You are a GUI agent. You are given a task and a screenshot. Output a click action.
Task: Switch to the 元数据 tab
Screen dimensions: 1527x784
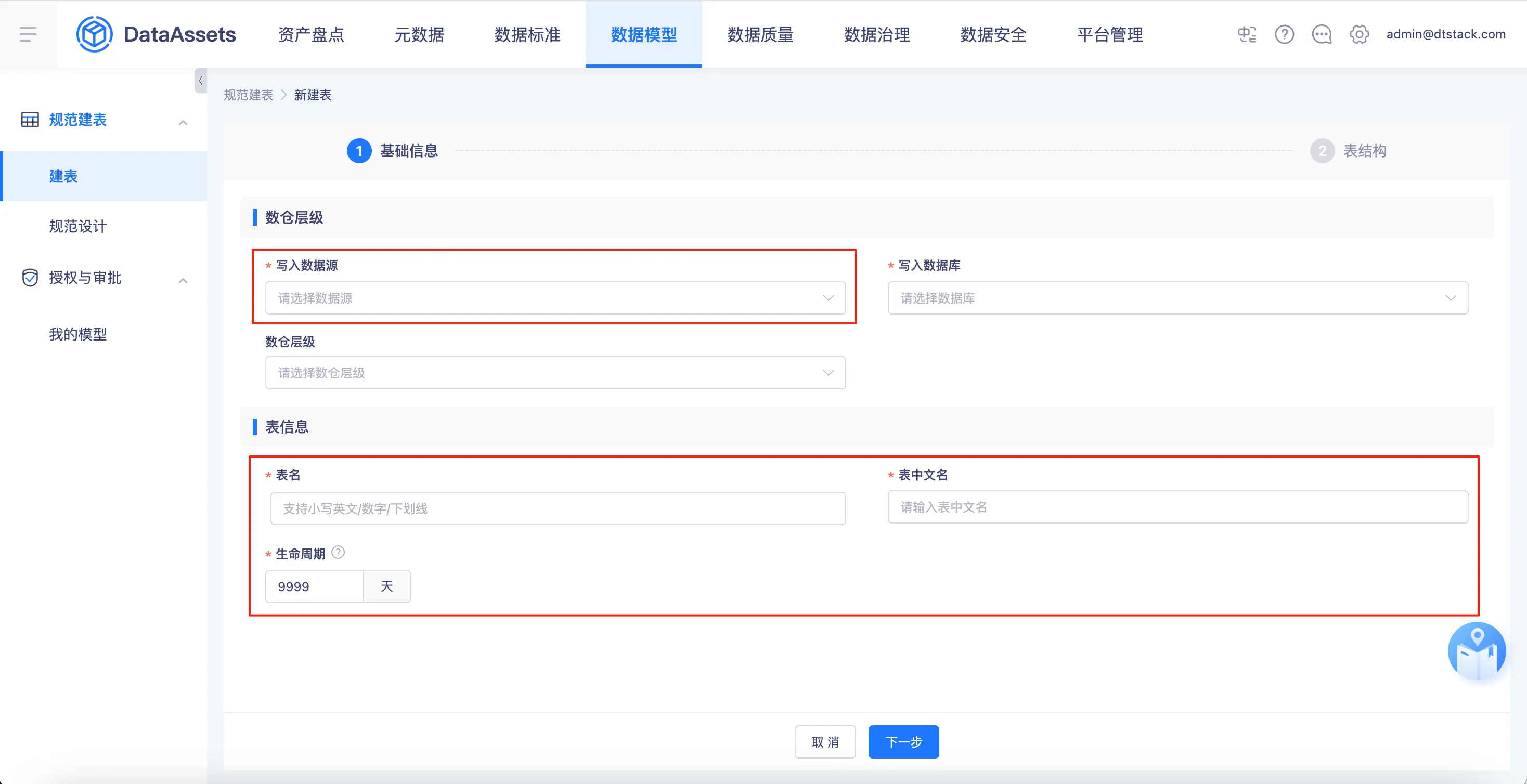click(419, 34)
